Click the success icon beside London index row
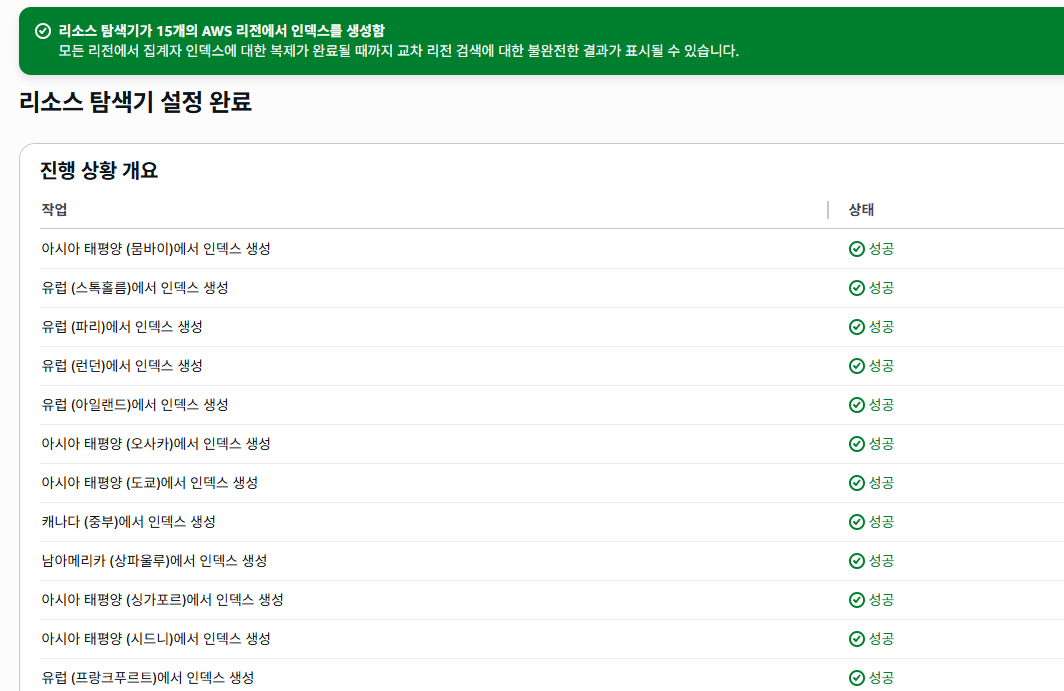Screen dimensions: 1064x691 point(857,365)
